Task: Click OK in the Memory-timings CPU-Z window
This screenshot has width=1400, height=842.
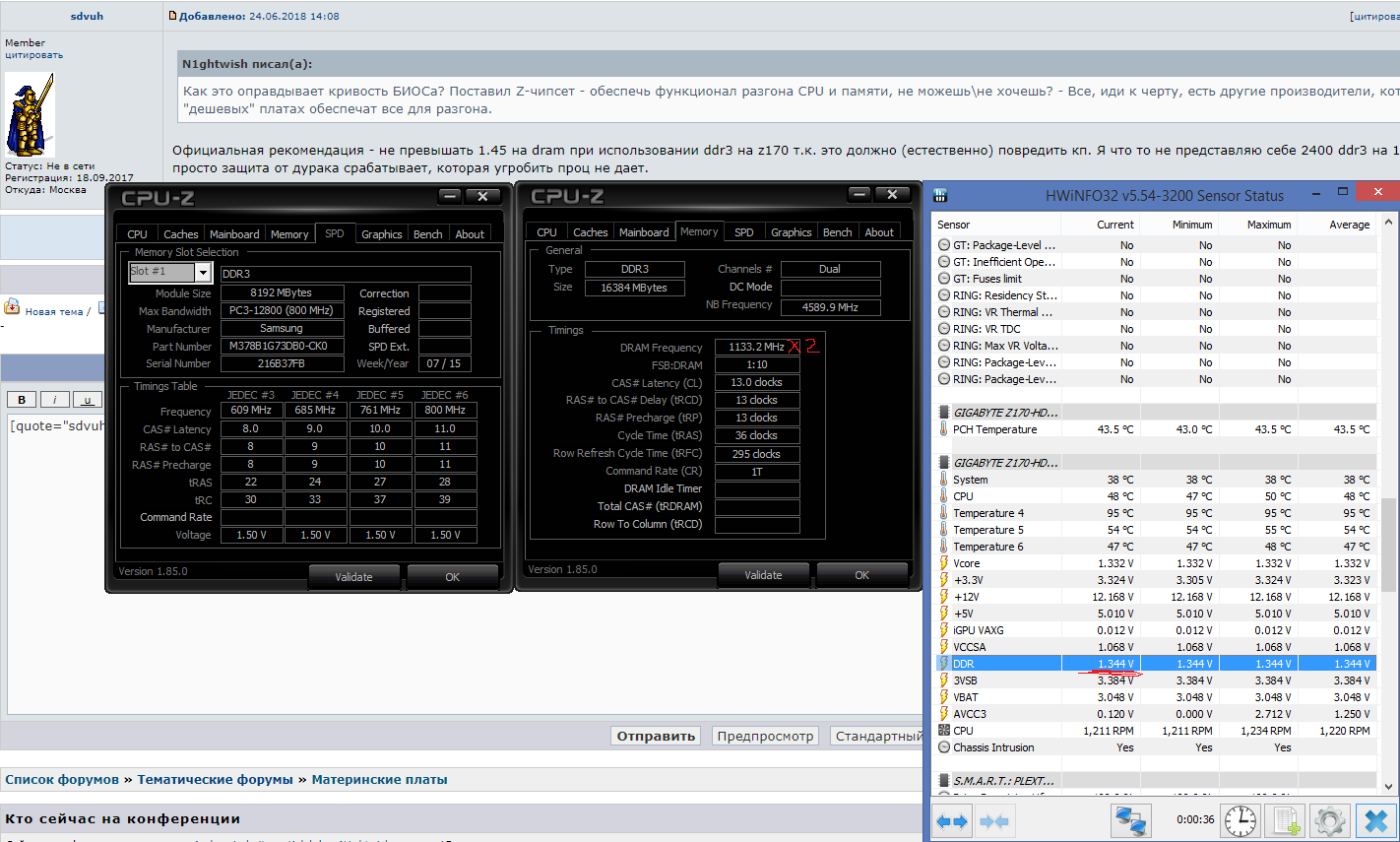Action: [861, 575]
